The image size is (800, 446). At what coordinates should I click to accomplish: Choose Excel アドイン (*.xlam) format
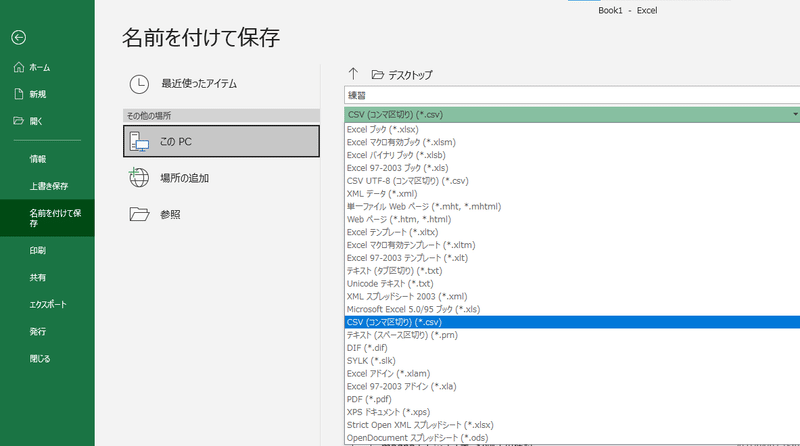pyautogui.click(x=388, y=374)
